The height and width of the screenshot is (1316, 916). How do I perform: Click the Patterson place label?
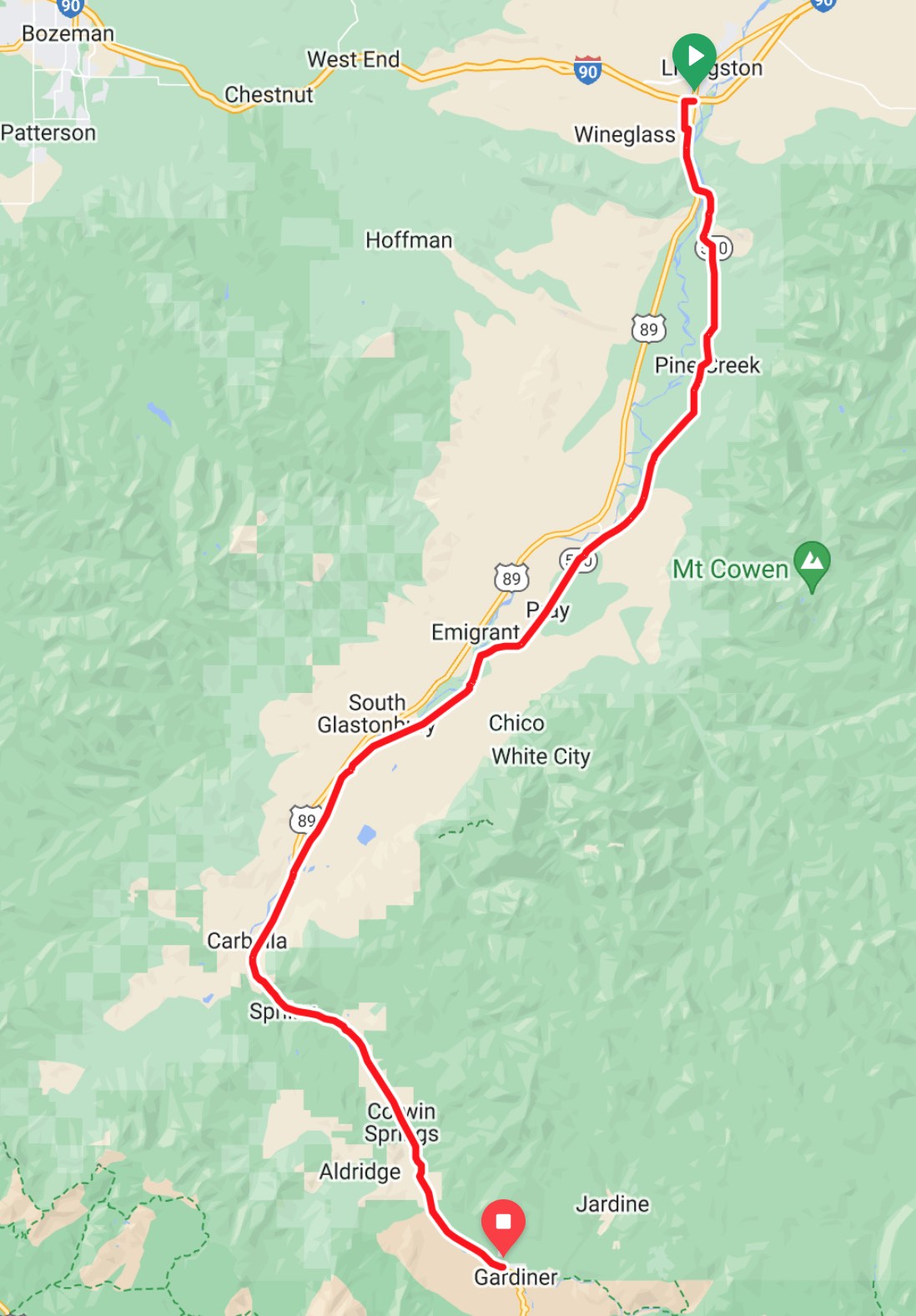pos(48,133)
